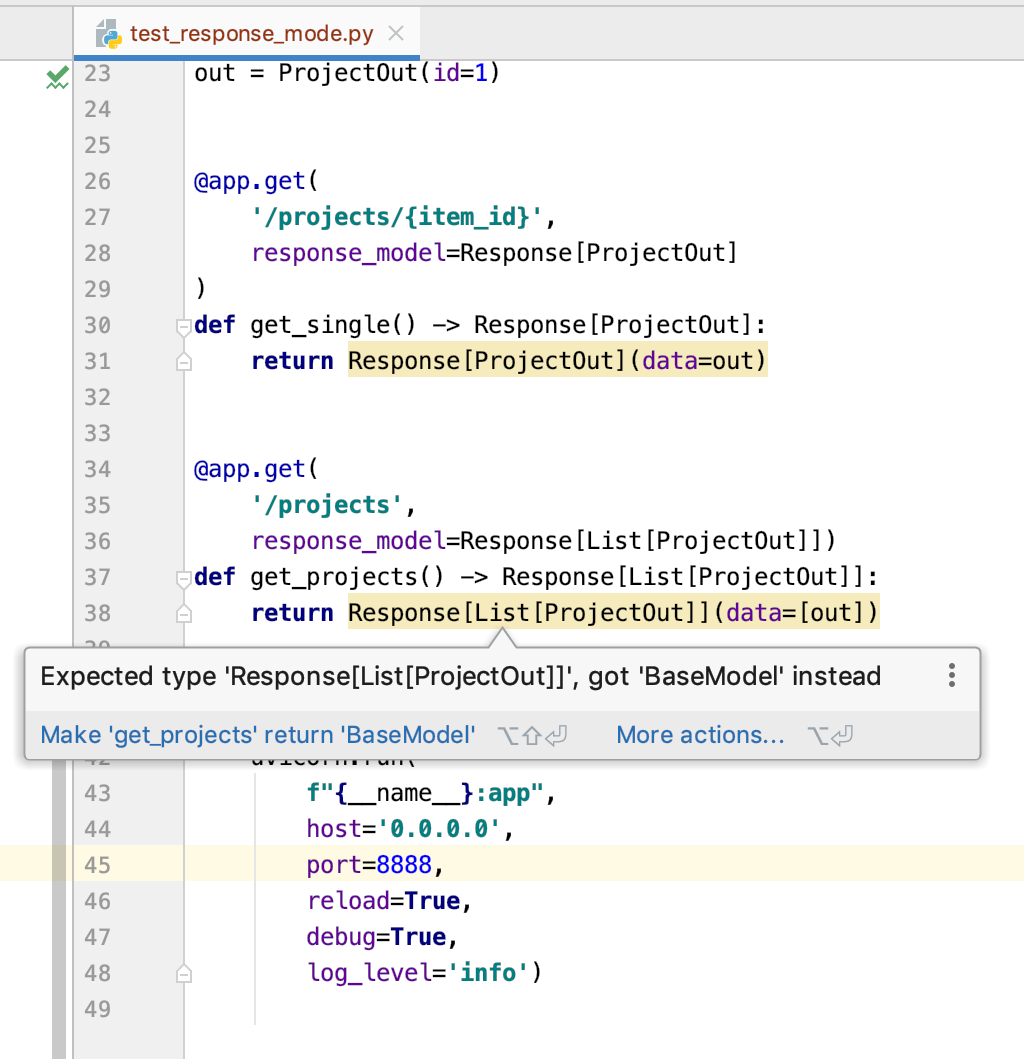Click line number 26 in the gutter
This screenshot has width=1024, height=1059.
pos(97,181)
